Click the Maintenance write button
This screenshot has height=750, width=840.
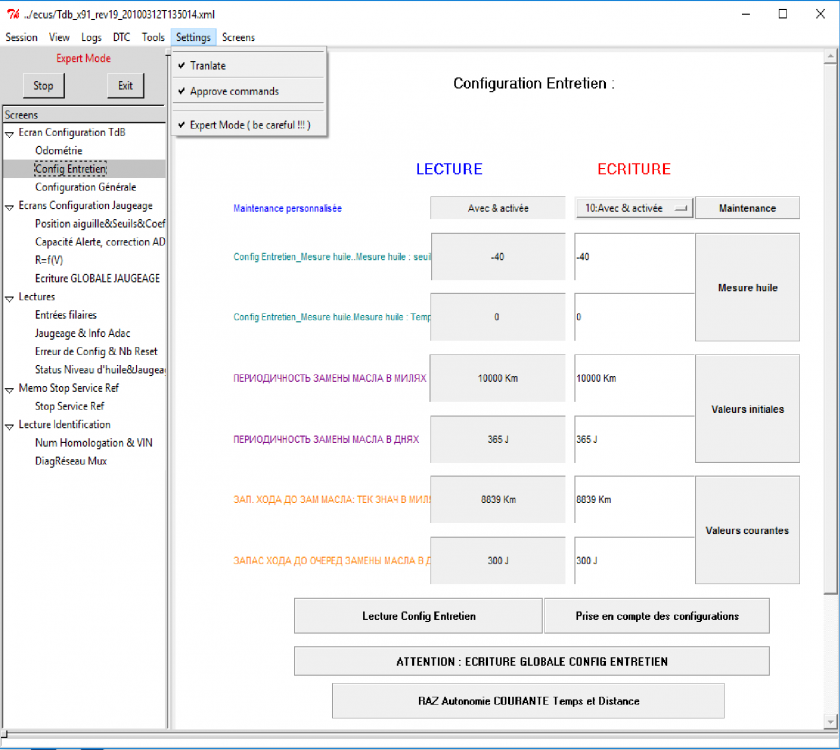coord(747,208)
